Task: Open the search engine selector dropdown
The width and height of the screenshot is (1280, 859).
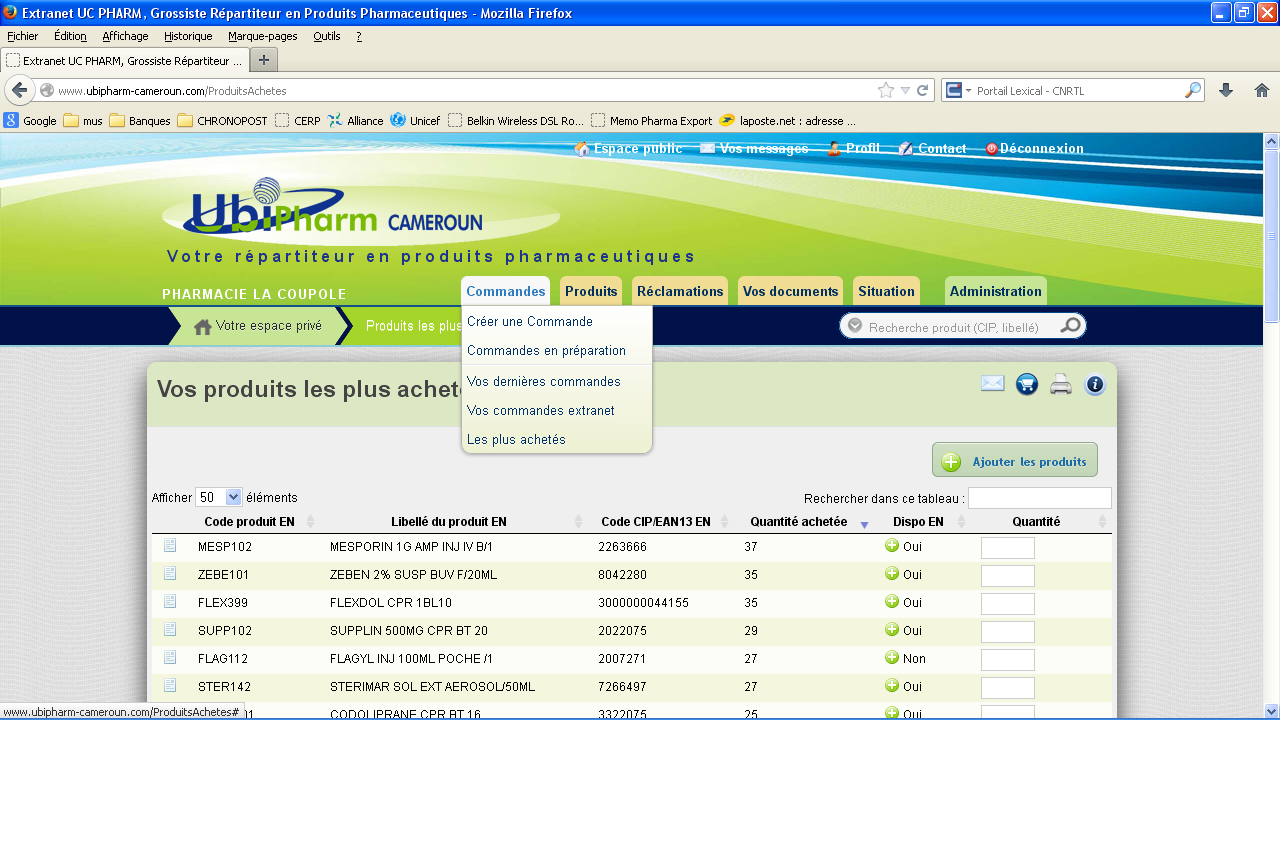Action: click(x=959, y=90)
